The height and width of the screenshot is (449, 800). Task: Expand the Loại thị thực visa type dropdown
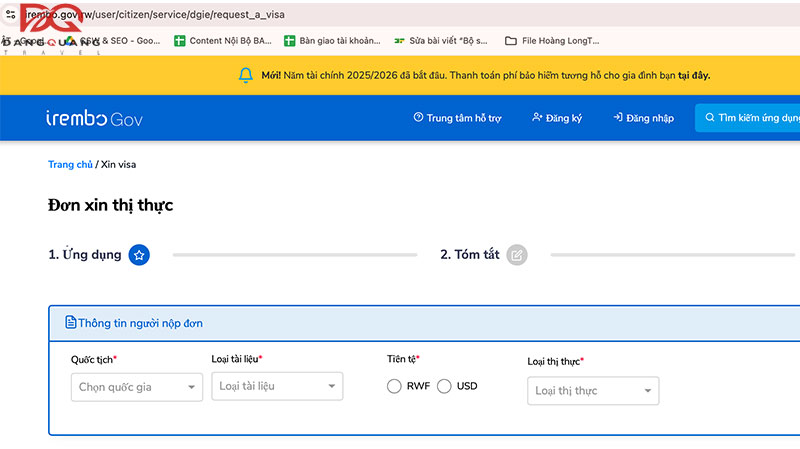[x=593, y=391]
